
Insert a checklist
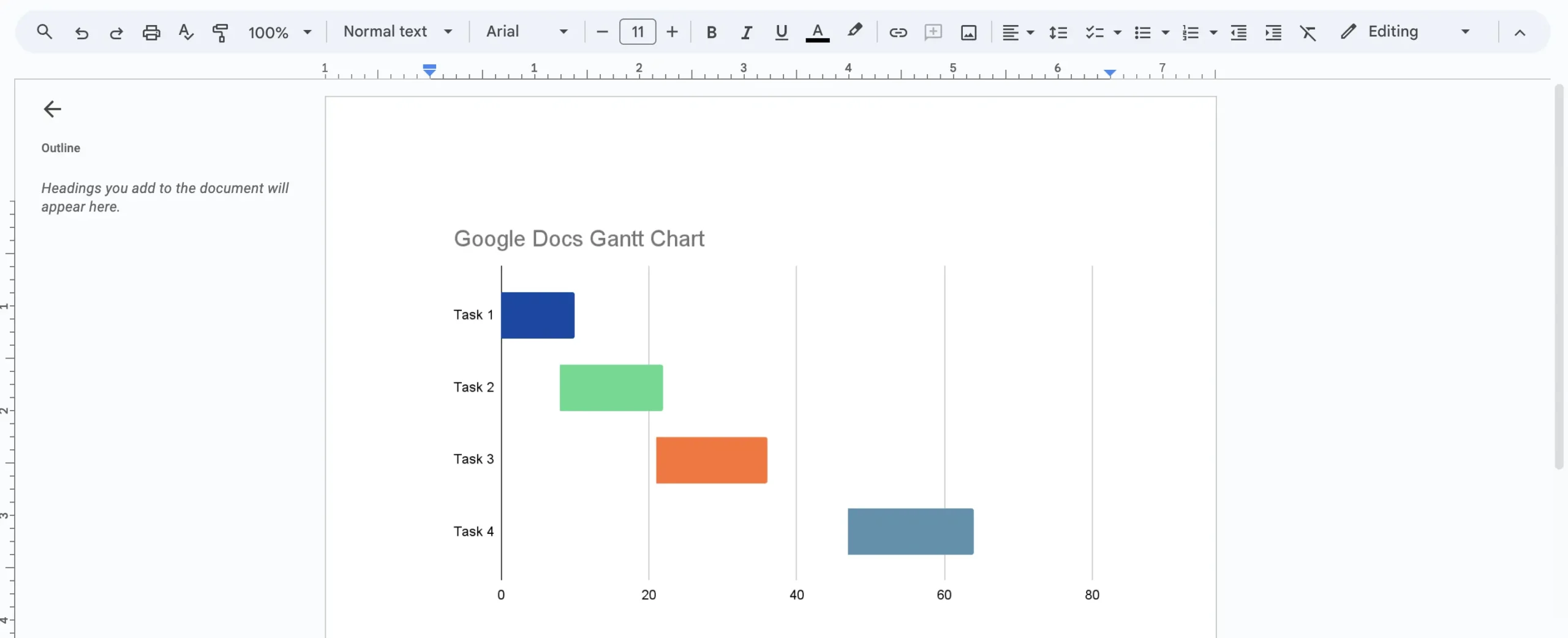tap(1094, 32)
